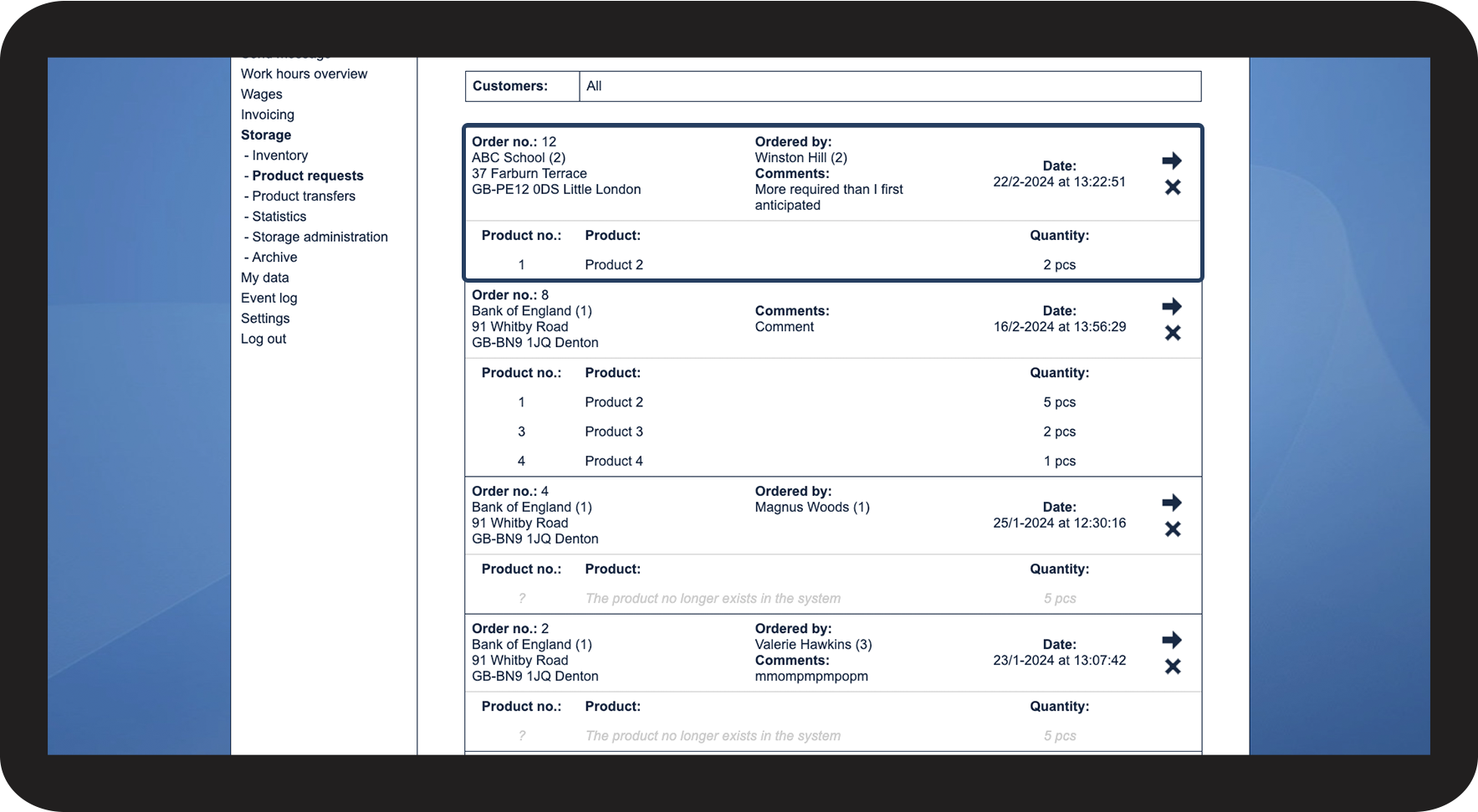Screen dimensions: 1478x812
Task: Click 'Product 4' row in order 8
Action: pos(614,461)
